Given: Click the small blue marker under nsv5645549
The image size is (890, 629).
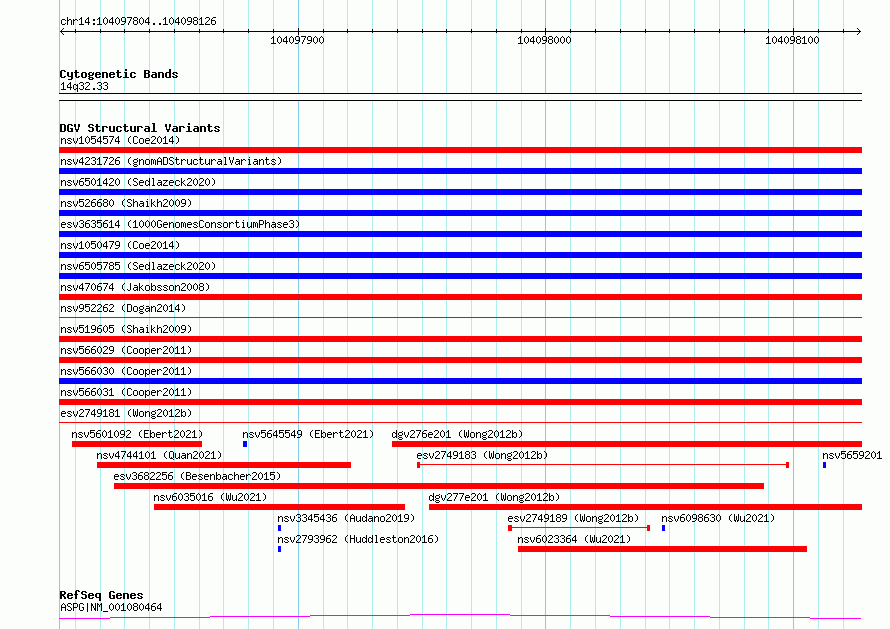Looking at the screenshot, I should pyautogui.click(x=245, y=444).
